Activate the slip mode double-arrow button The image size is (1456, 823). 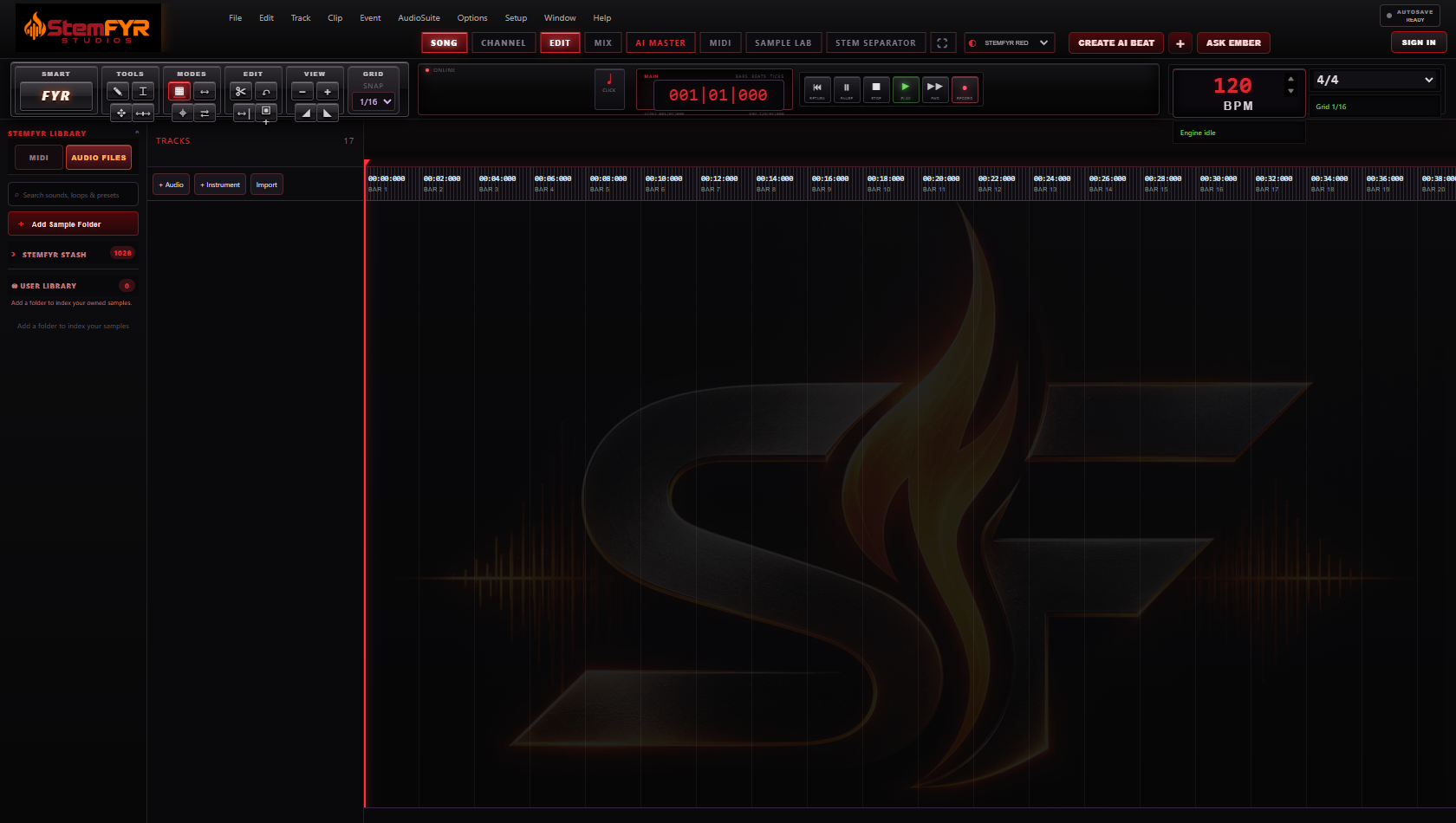(x=205, y=91)
